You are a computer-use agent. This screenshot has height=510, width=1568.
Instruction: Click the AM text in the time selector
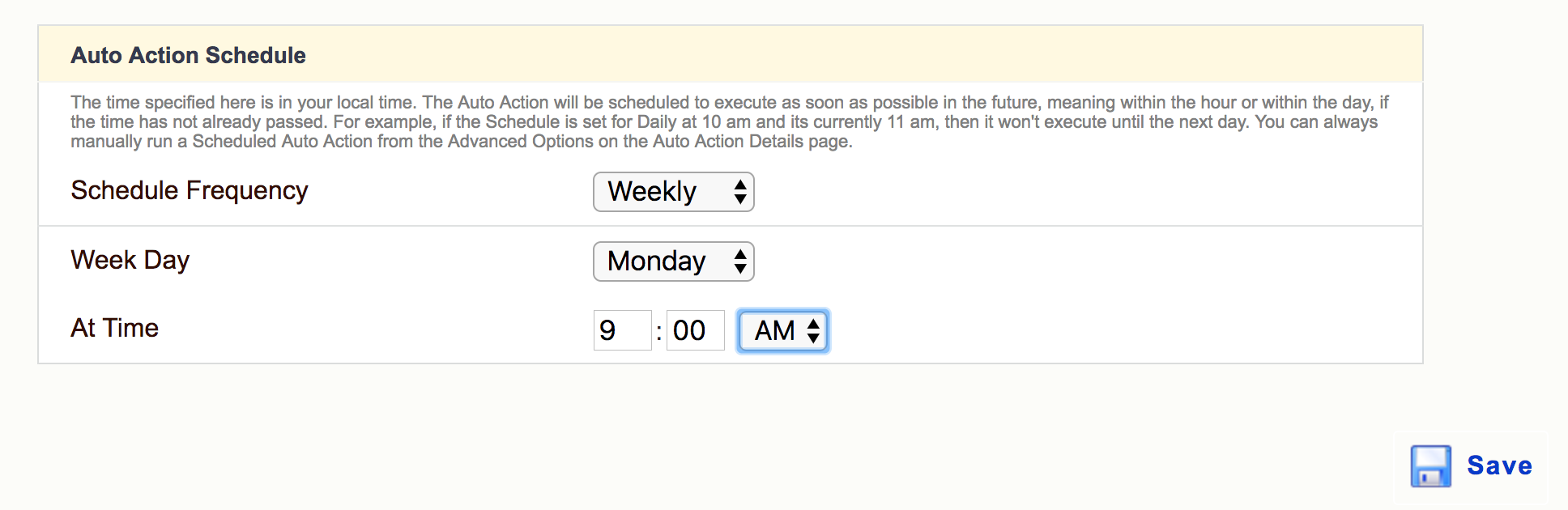click(x=775, y=331)
